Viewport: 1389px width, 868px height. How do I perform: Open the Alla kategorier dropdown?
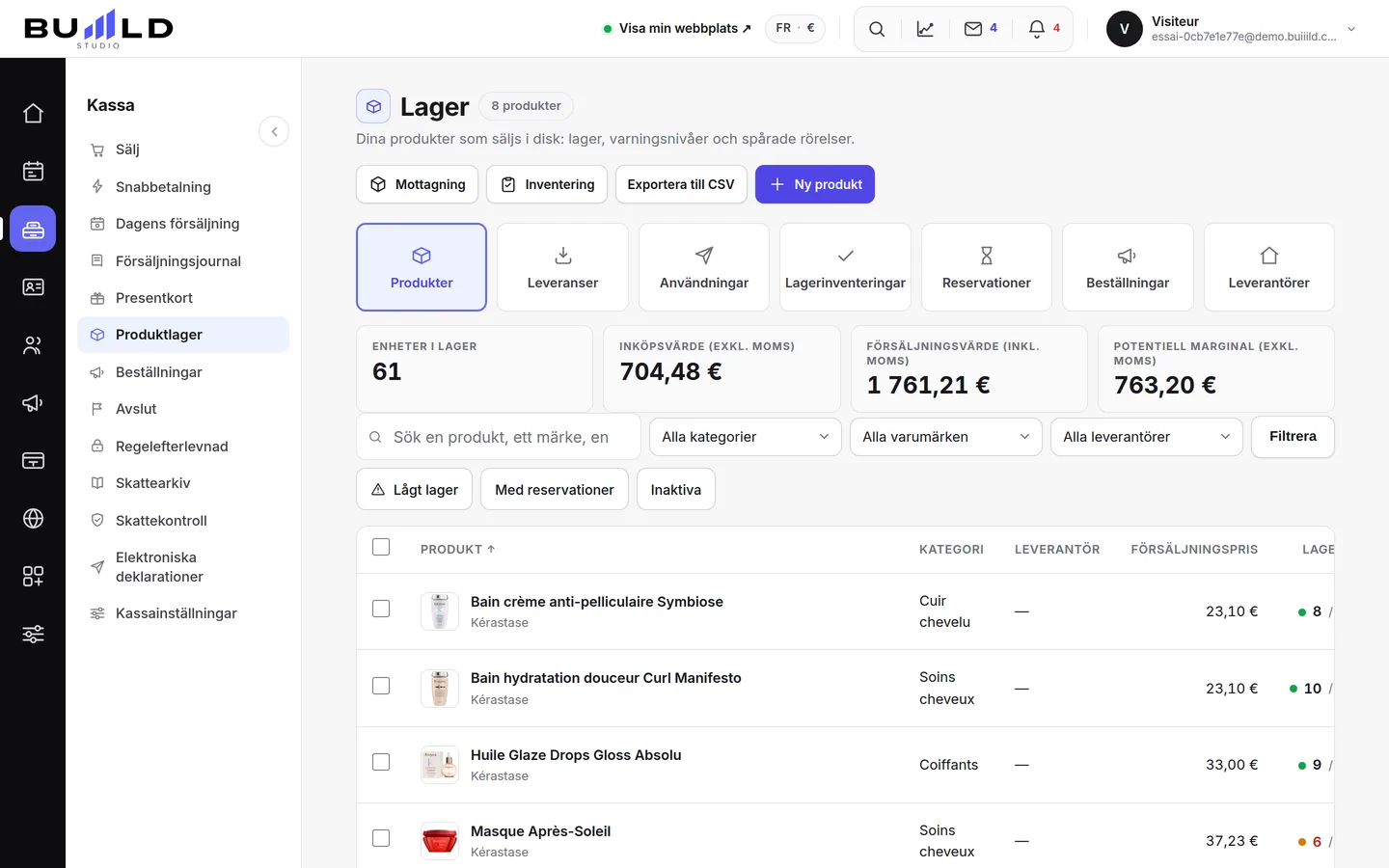click(746, 437)
